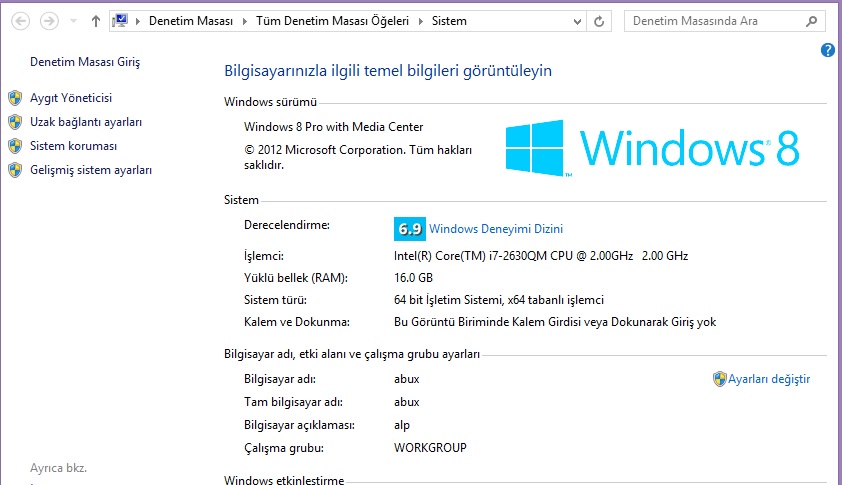Click the 6.9 rating badge
Screen dimensions: 842x485
coord(410,229)
